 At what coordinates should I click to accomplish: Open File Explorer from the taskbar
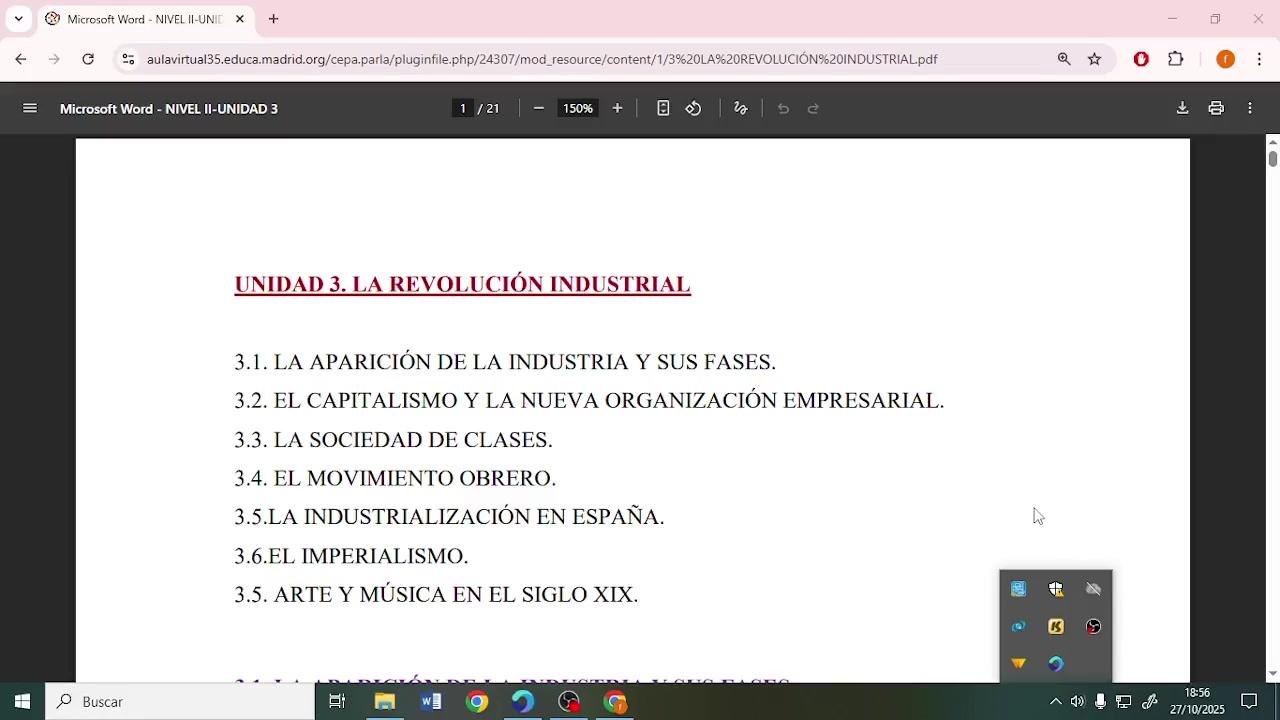(385, 701)
